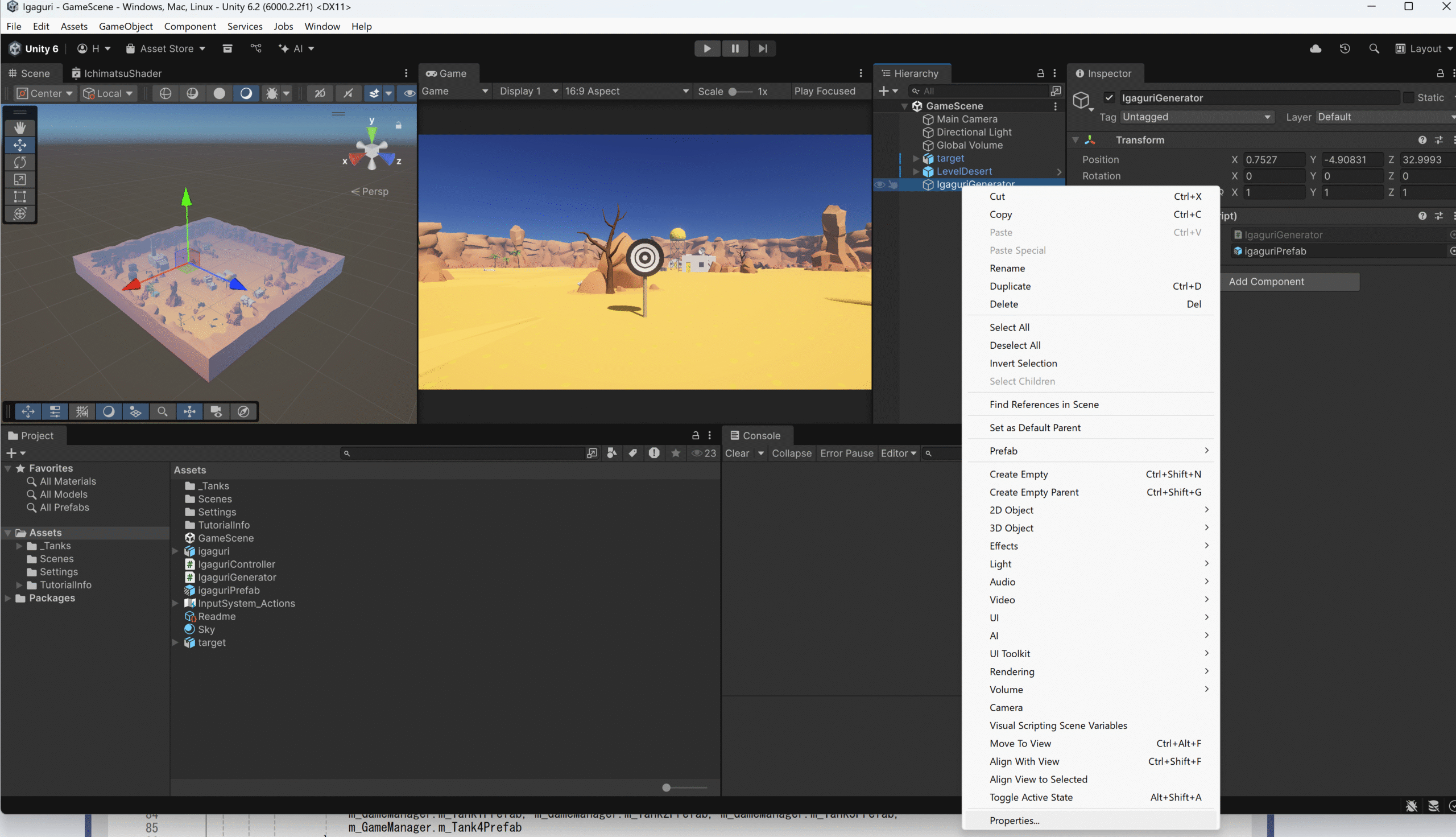This screenshot has width=1456, height=837.
Task: Expand LevelDesert in the Hierarchy
Action: click(916, 171)
